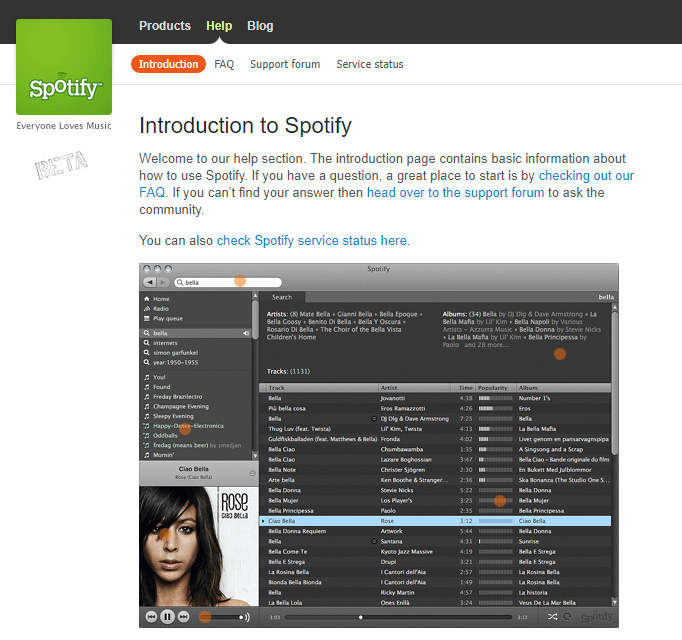682x640 pixels.
Task: Click the previous track button
Action: (151, 617)
